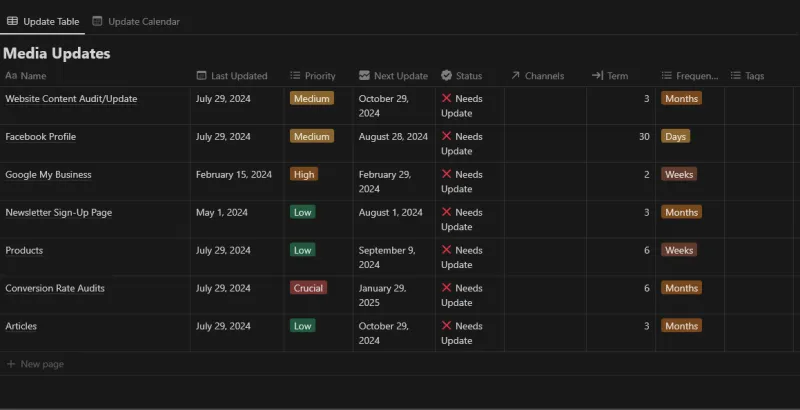Click Needs Update status for Conversion Rate Audits
Viewport: 800px width, 410px height.
[x=462, y=295]
